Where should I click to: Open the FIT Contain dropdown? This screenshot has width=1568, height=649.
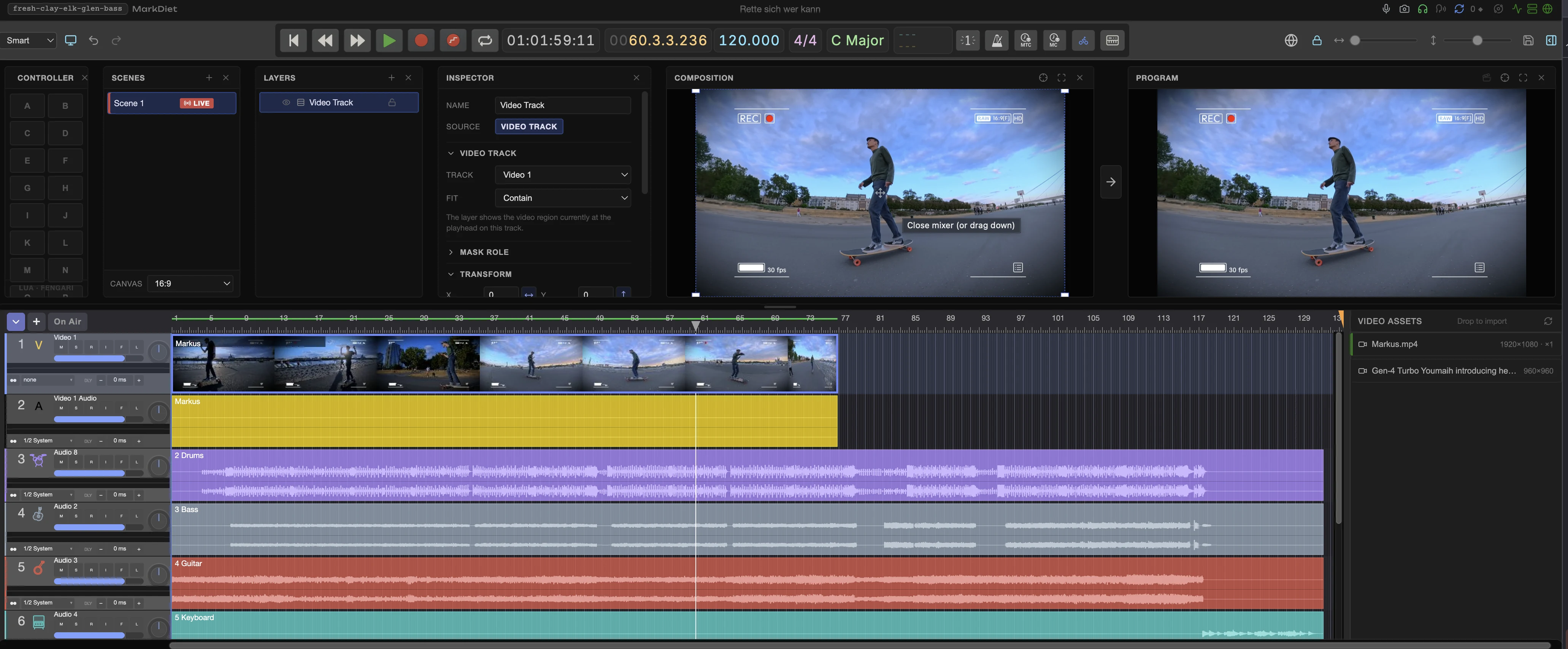point(562,197)
